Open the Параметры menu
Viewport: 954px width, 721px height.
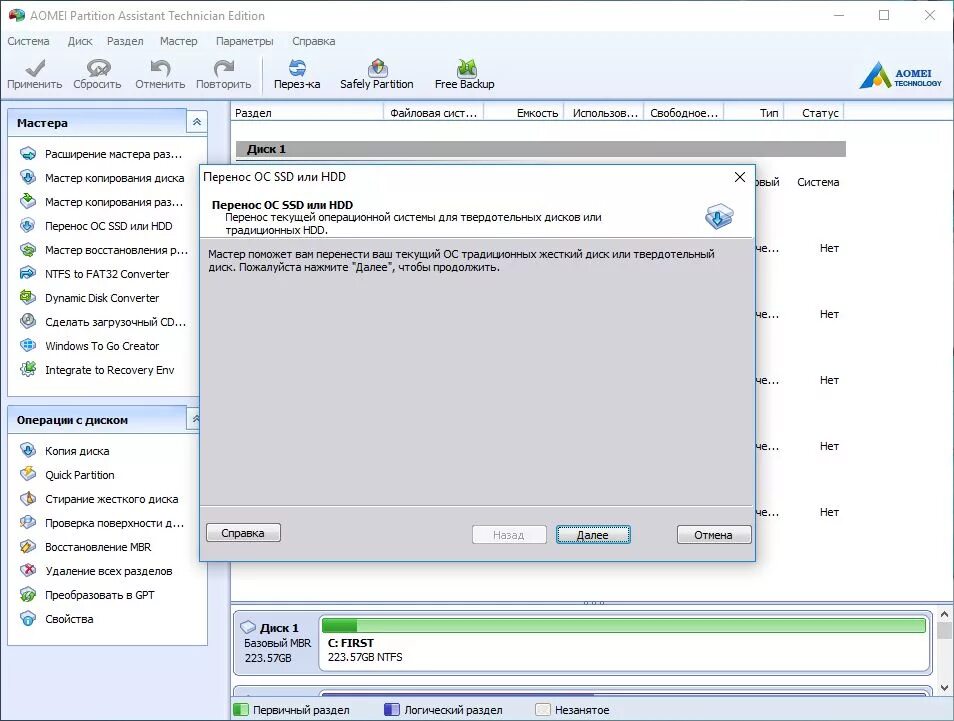click(x=245, y=41)
